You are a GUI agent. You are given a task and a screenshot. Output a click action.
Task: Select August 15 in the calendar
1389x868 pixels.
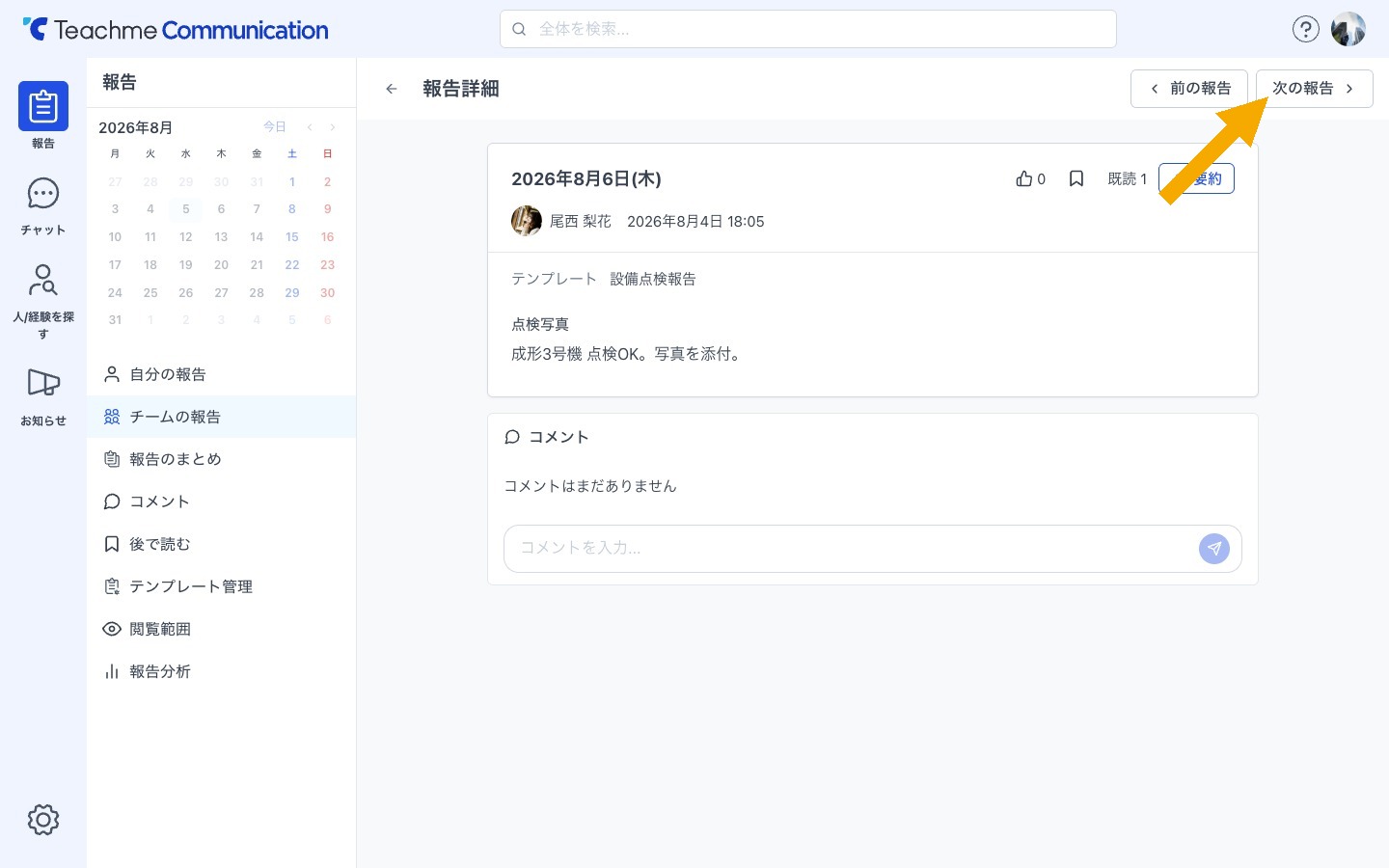coord(292,237)
